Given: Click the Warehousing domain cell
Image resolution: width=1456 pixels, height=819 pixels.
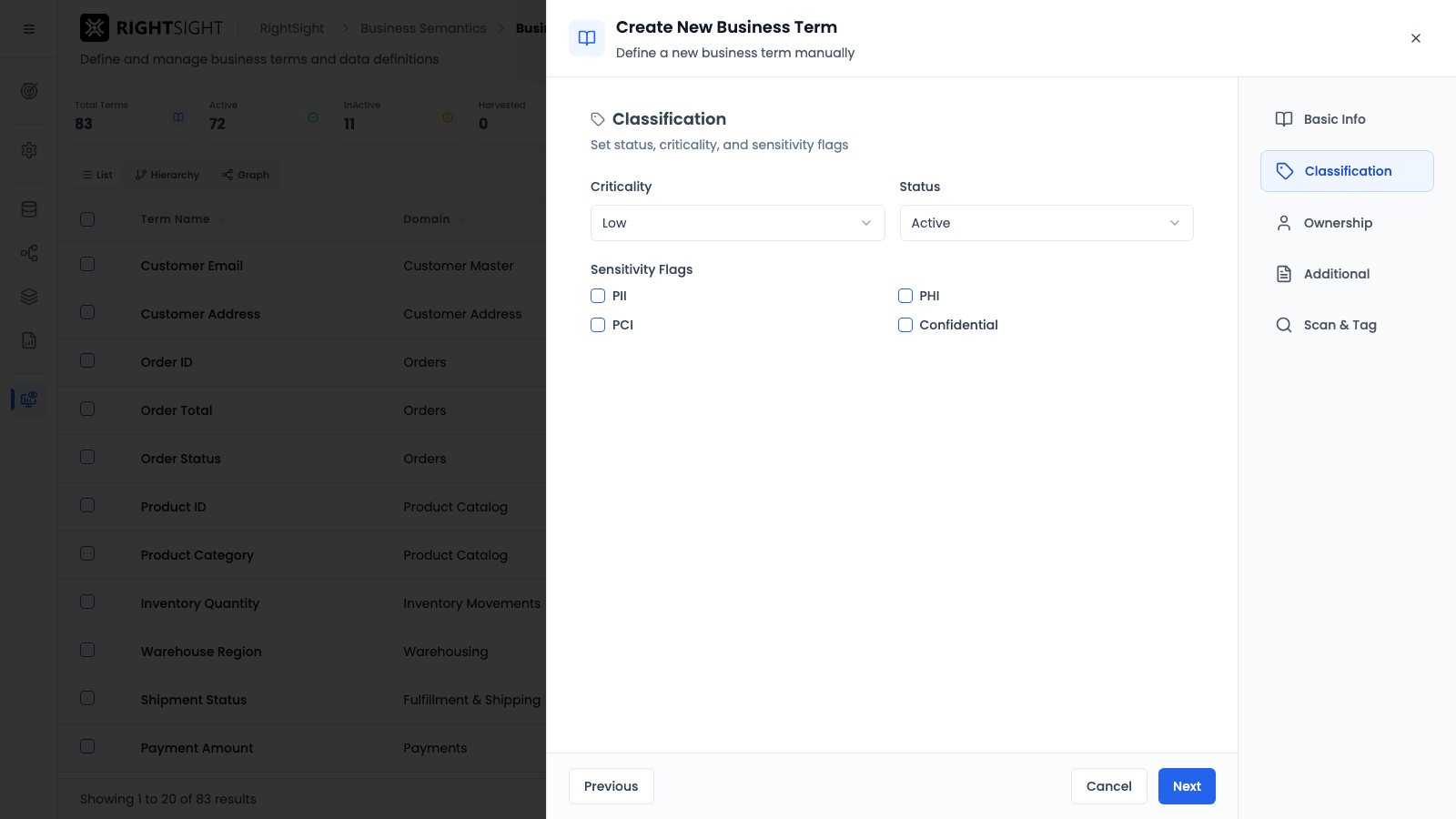Looking at the screenshot, I should tap(446, 652).
